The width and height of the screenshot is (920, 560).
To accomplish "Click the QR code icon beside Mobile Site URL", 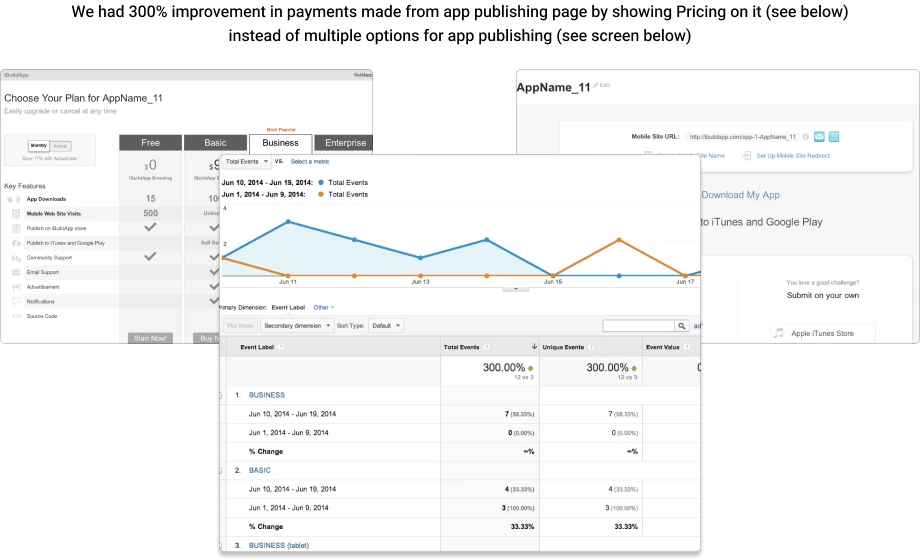I will point(834,137).
